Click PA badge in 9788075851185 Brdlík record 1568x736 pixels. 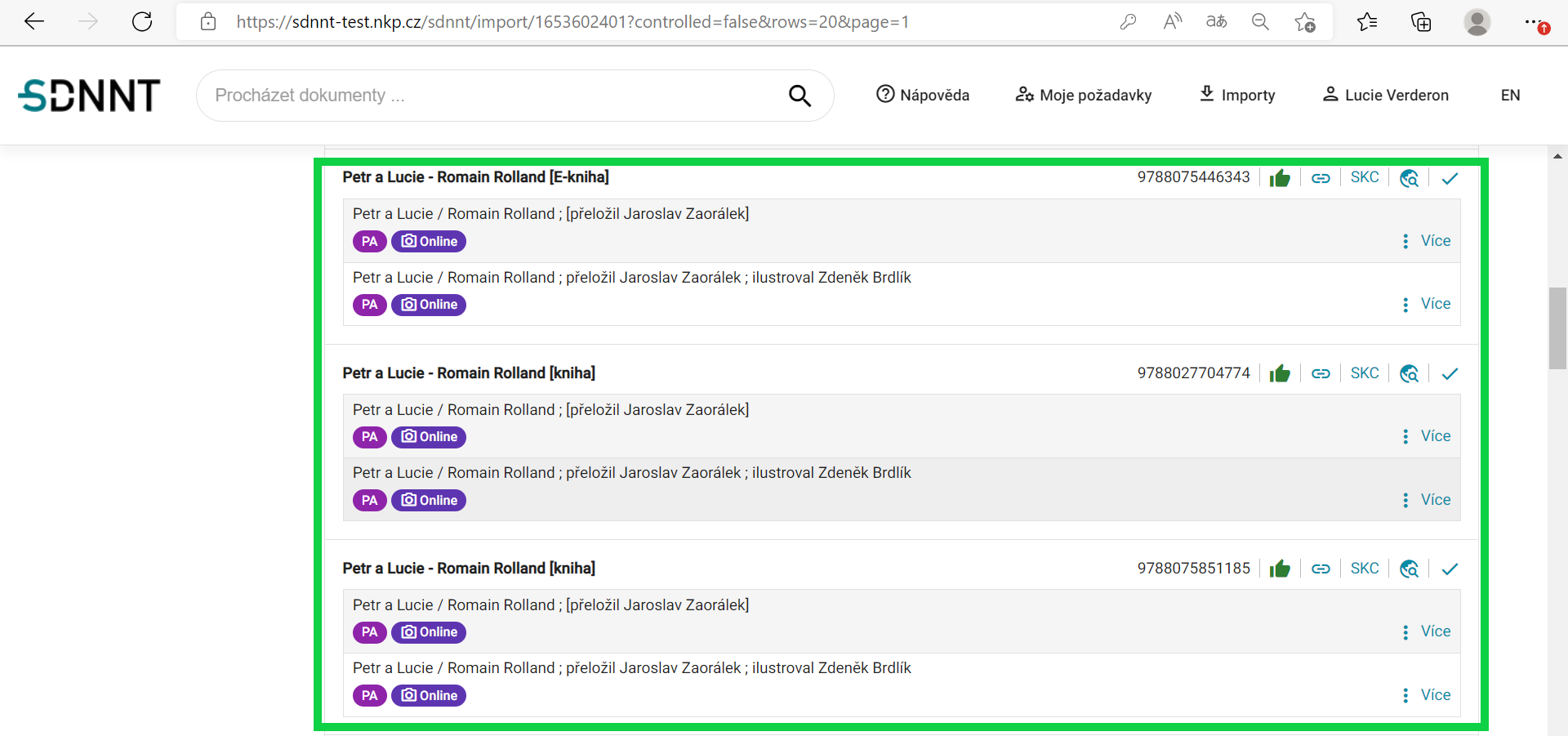tap(370, 695)
